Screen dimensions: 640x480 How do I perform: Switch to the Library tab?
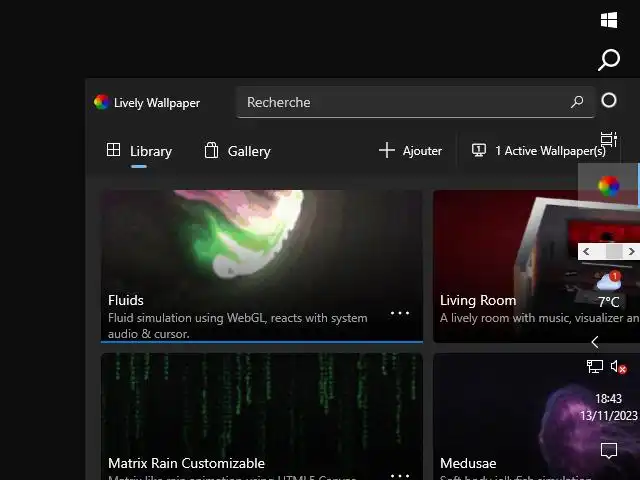point(139,151)
